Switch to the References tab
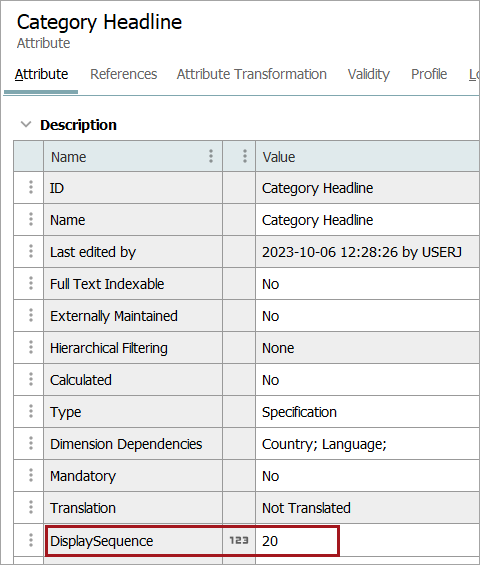The height and width of the screenshot is (565, 480). coord(124,74)
